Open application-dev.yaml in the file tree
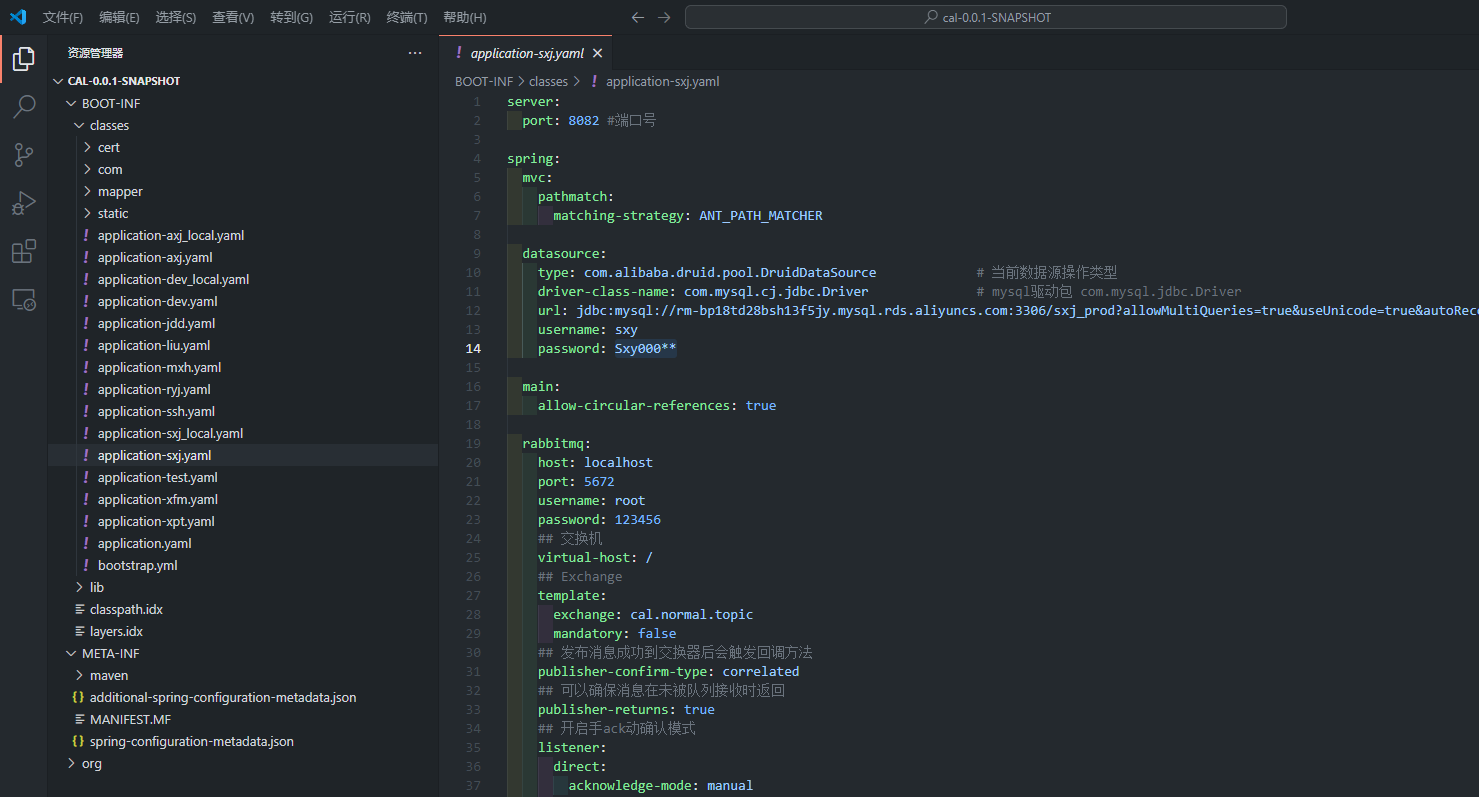 (157, 301)
